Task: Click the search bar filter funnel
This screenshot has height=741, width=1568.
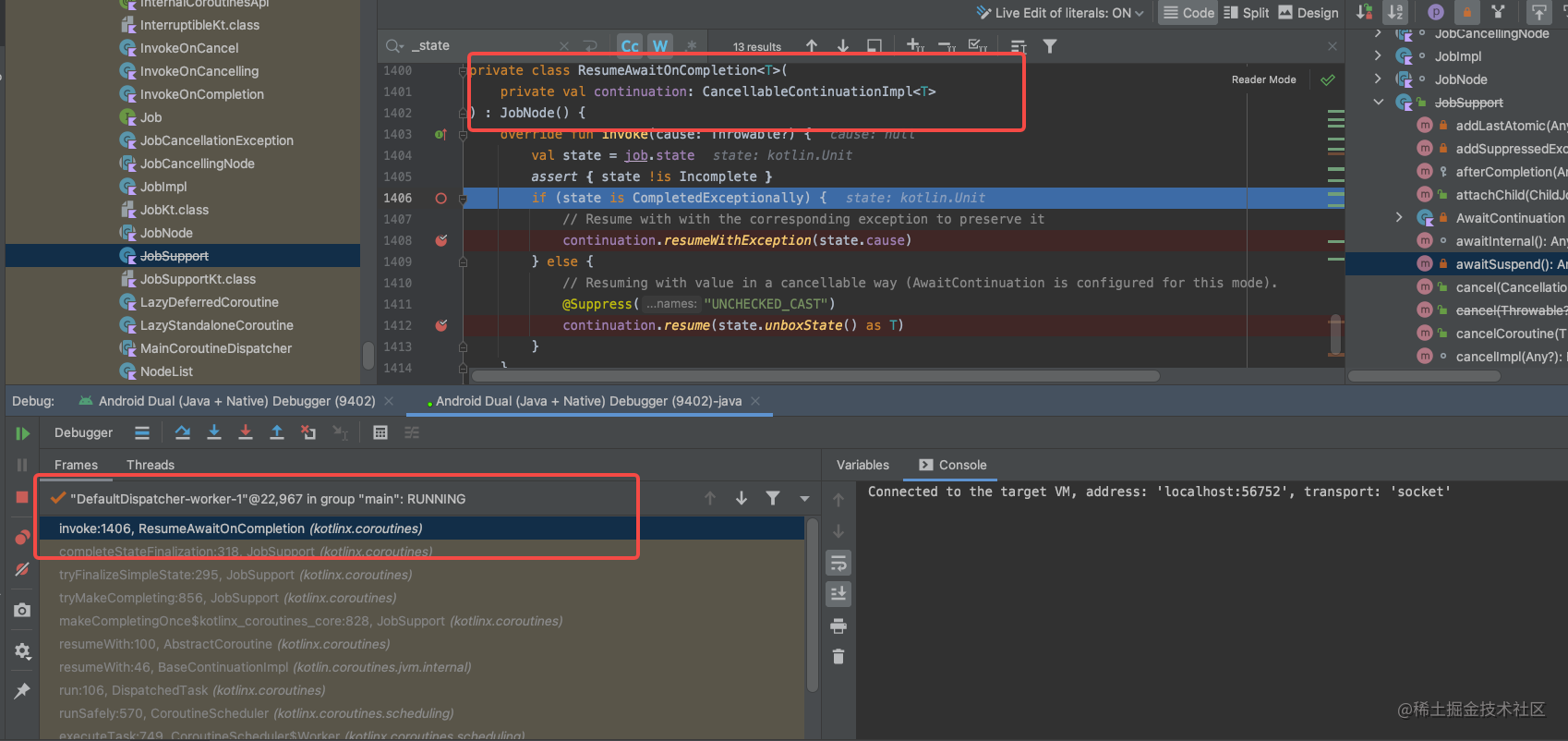Action: (x=1050, y=45)
